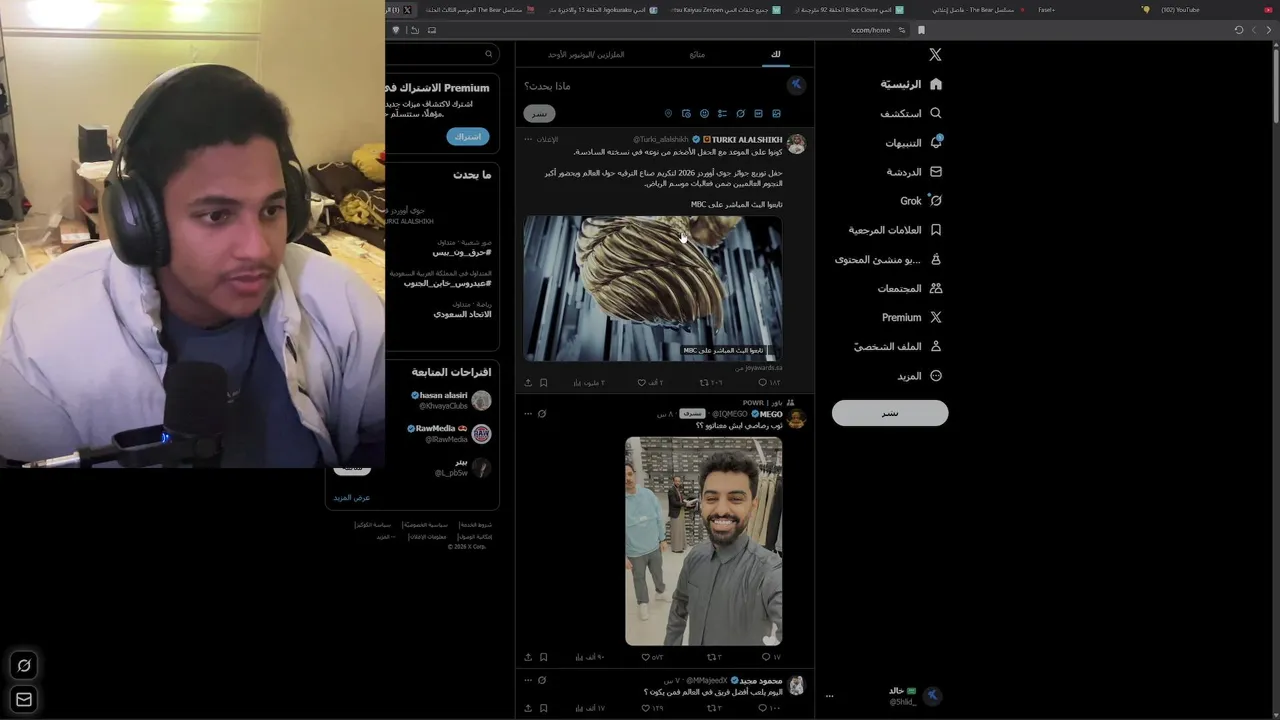Ask Grok about MEGO post

point(542,414)
